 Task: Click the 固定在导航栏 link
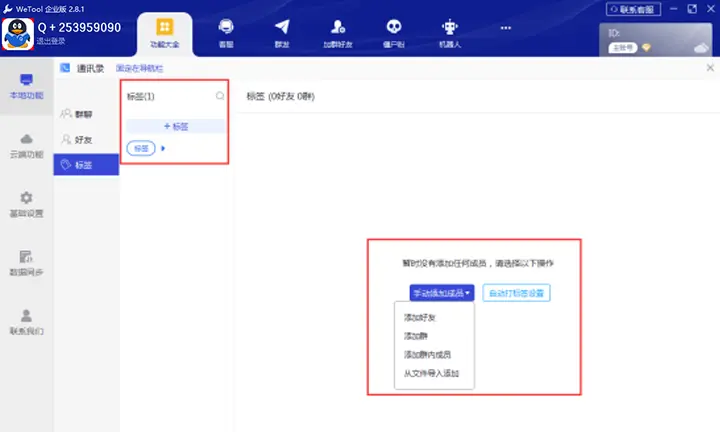[x=139, y=68]
